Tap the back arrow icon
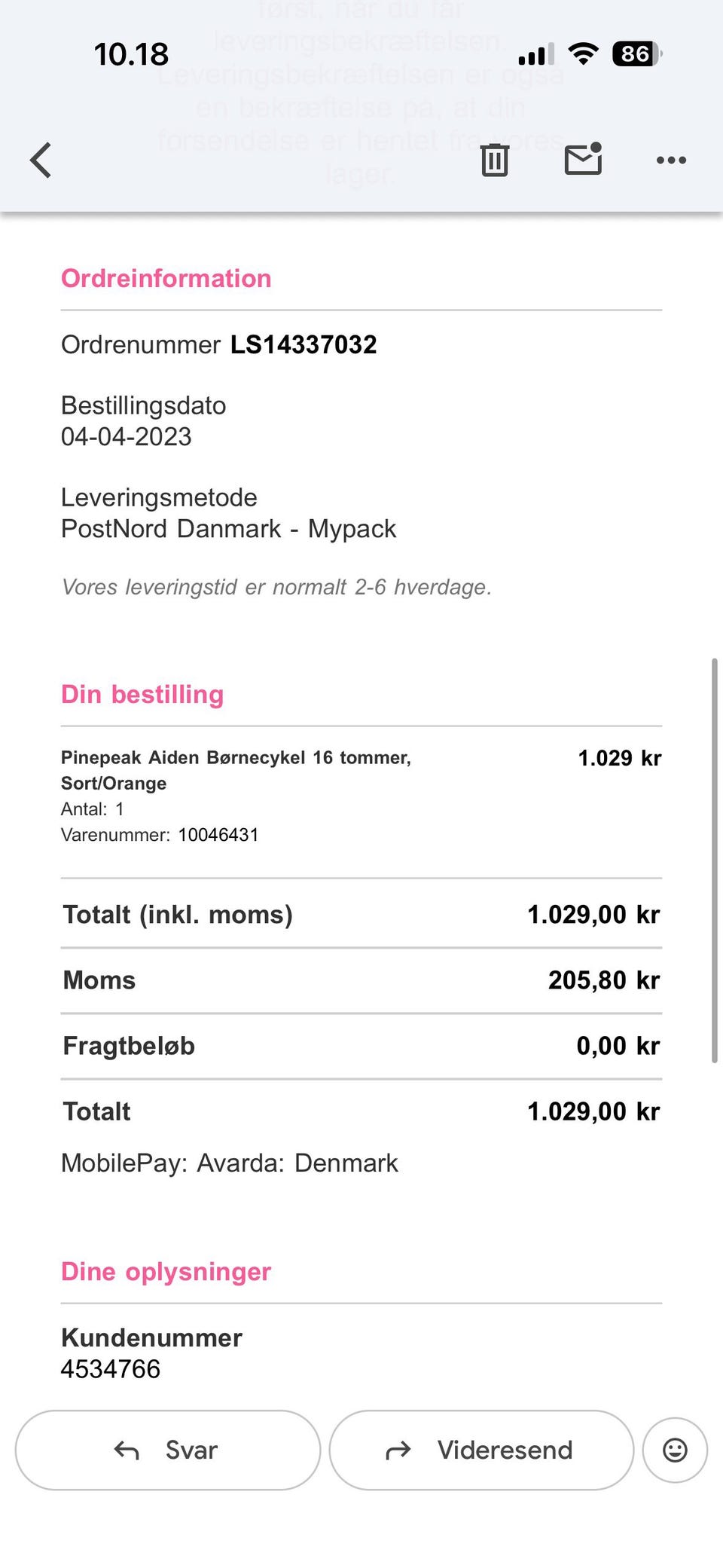Screen dimensions: 723x1568 41,160
